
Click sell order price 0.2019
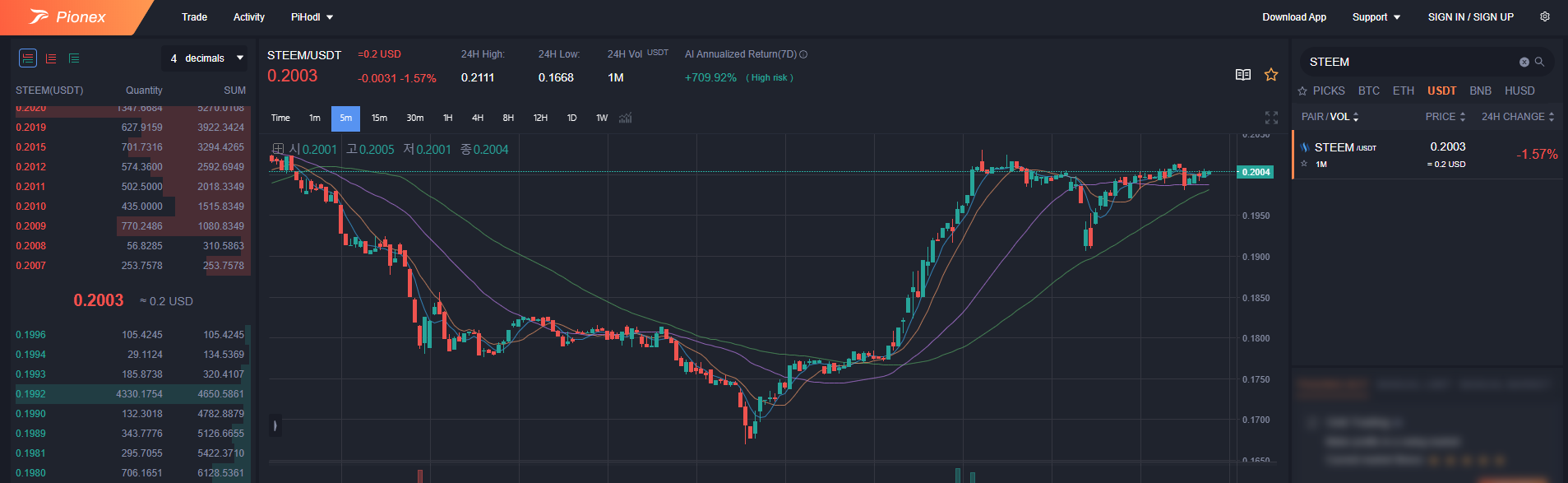[x=31, y=128]
